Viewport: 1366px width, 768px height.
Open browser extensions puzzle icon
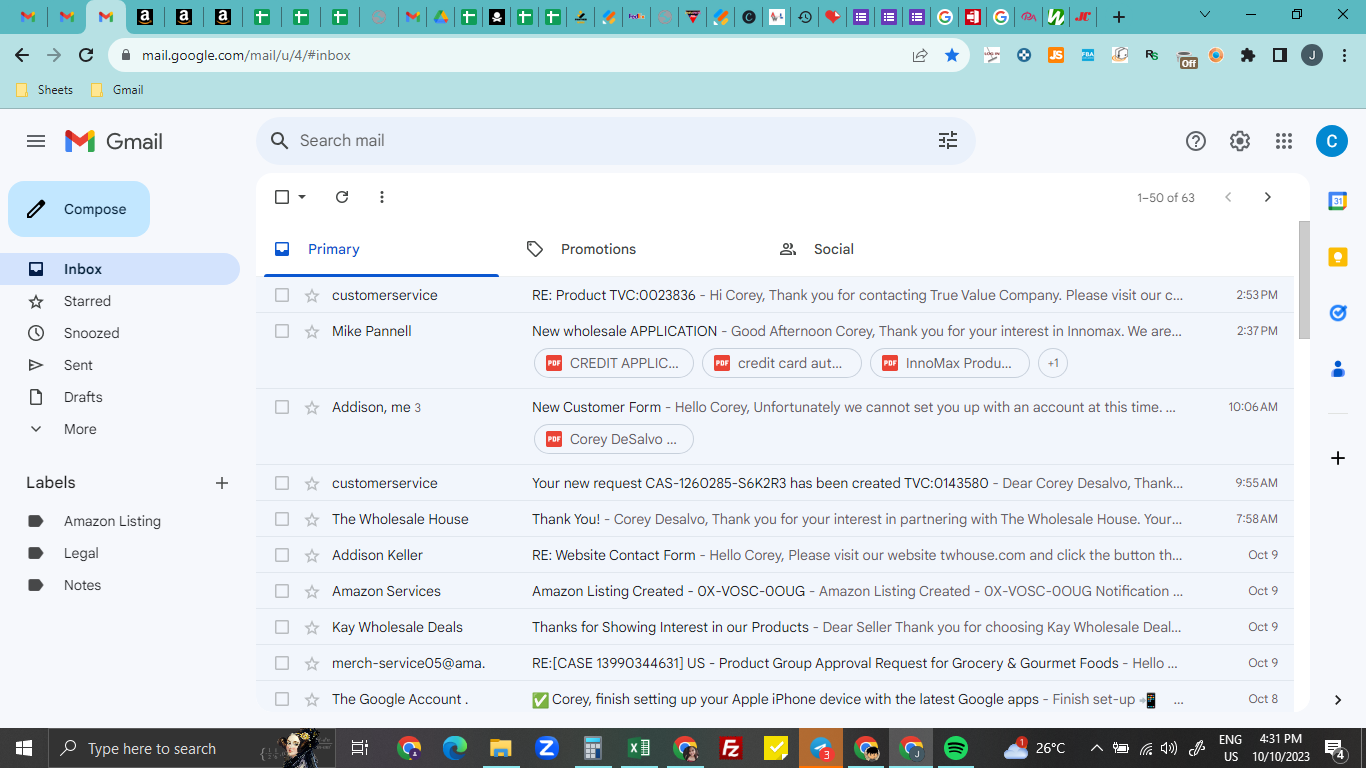(x=1248, y=55)
